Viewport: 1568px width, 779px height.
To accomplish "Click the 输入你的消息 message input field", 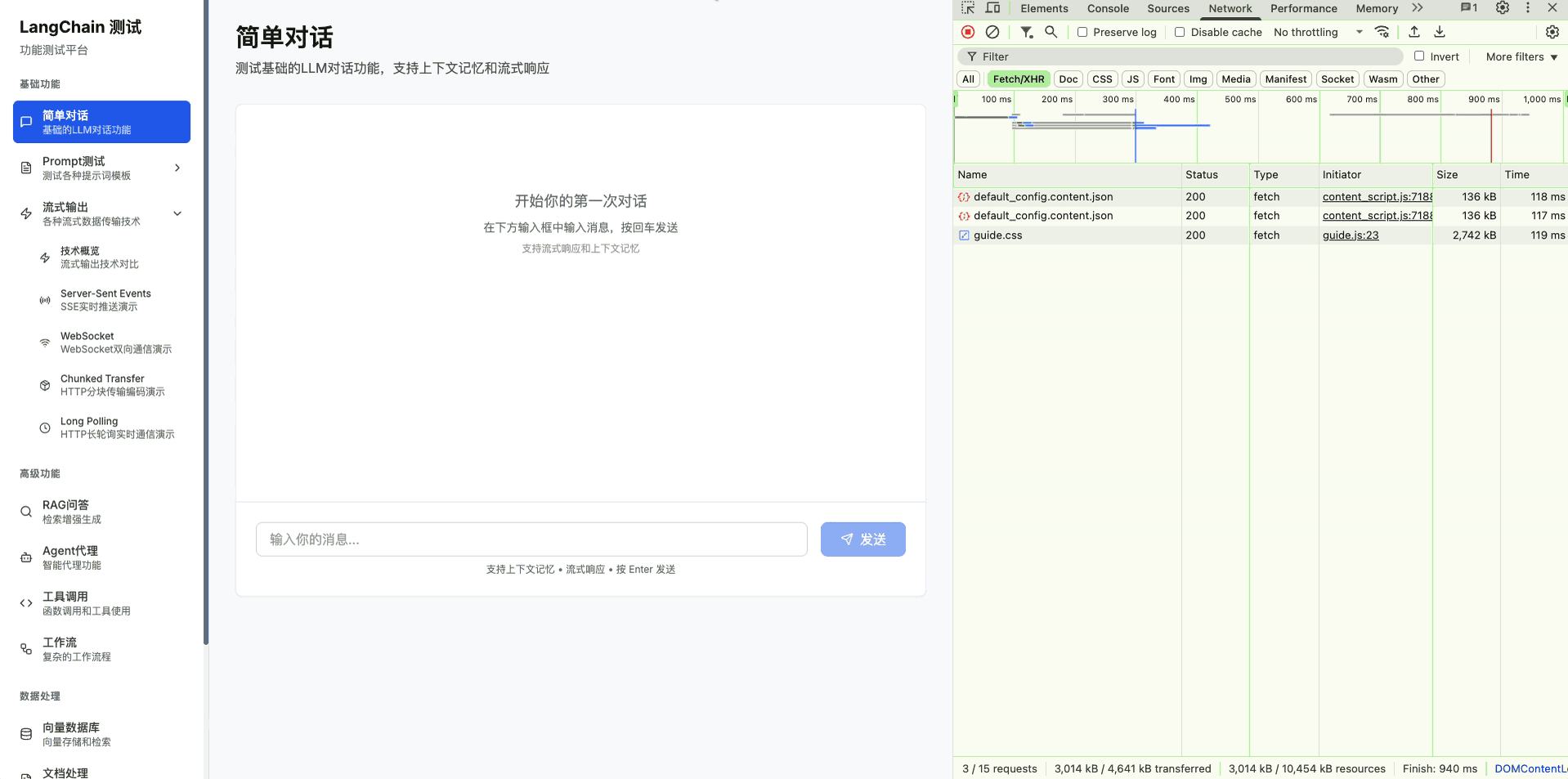I will [531, 539].
